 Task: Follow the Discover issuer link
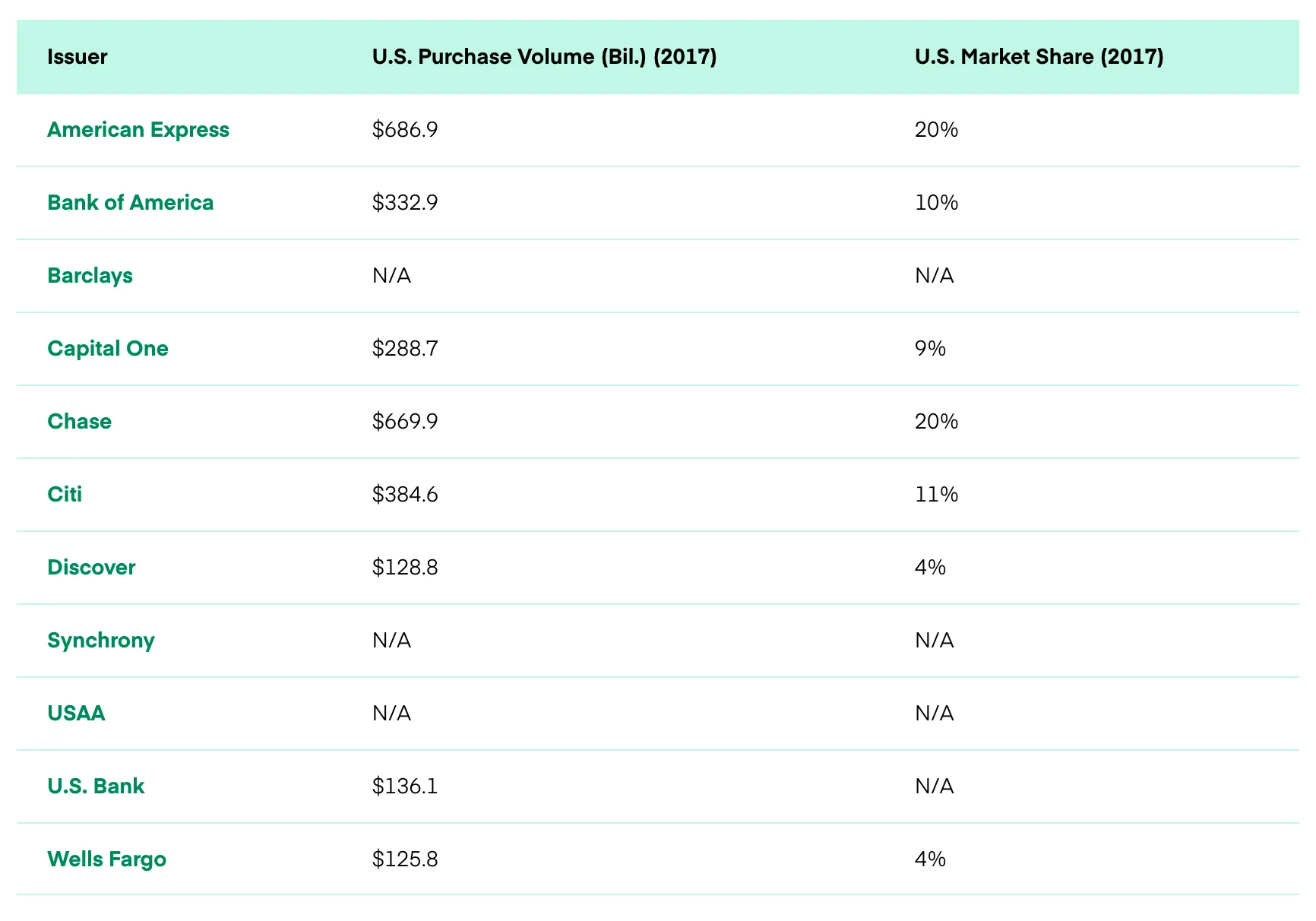(x=91, y=568)
